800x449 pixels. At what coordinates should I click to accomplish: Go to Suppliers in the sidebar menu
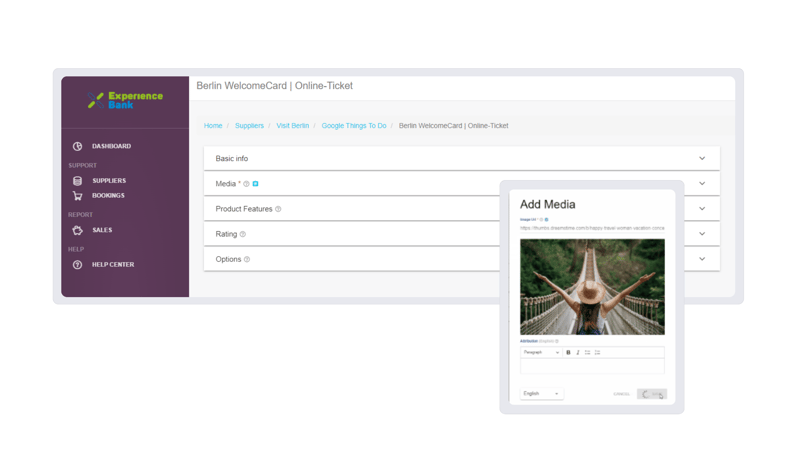[x=109, y=181]
